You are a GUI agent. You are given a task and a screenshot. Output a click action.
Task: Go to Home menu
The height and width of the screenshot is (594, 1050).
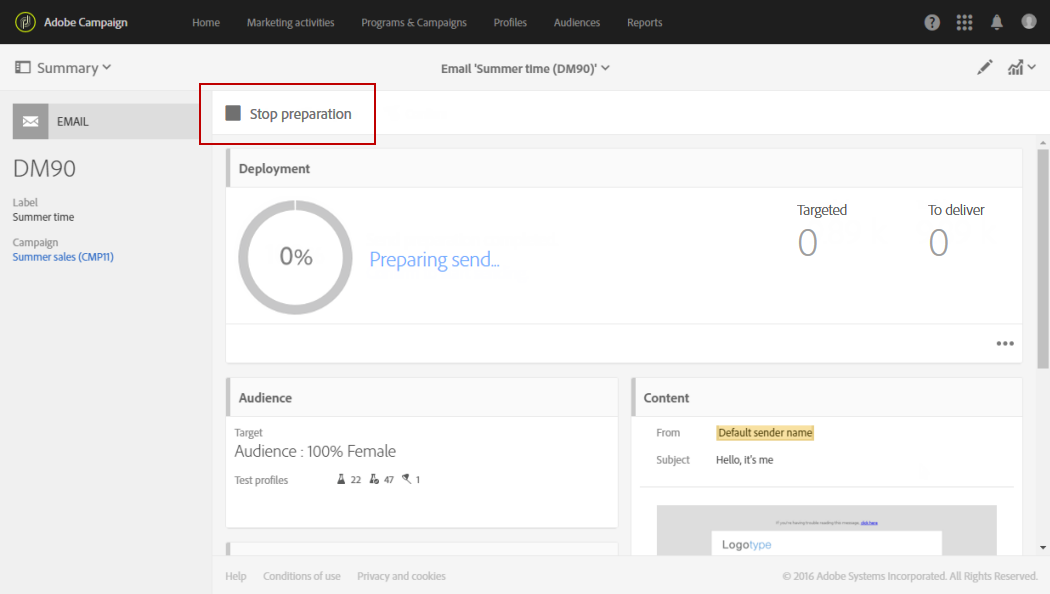(x=206, y=23)
